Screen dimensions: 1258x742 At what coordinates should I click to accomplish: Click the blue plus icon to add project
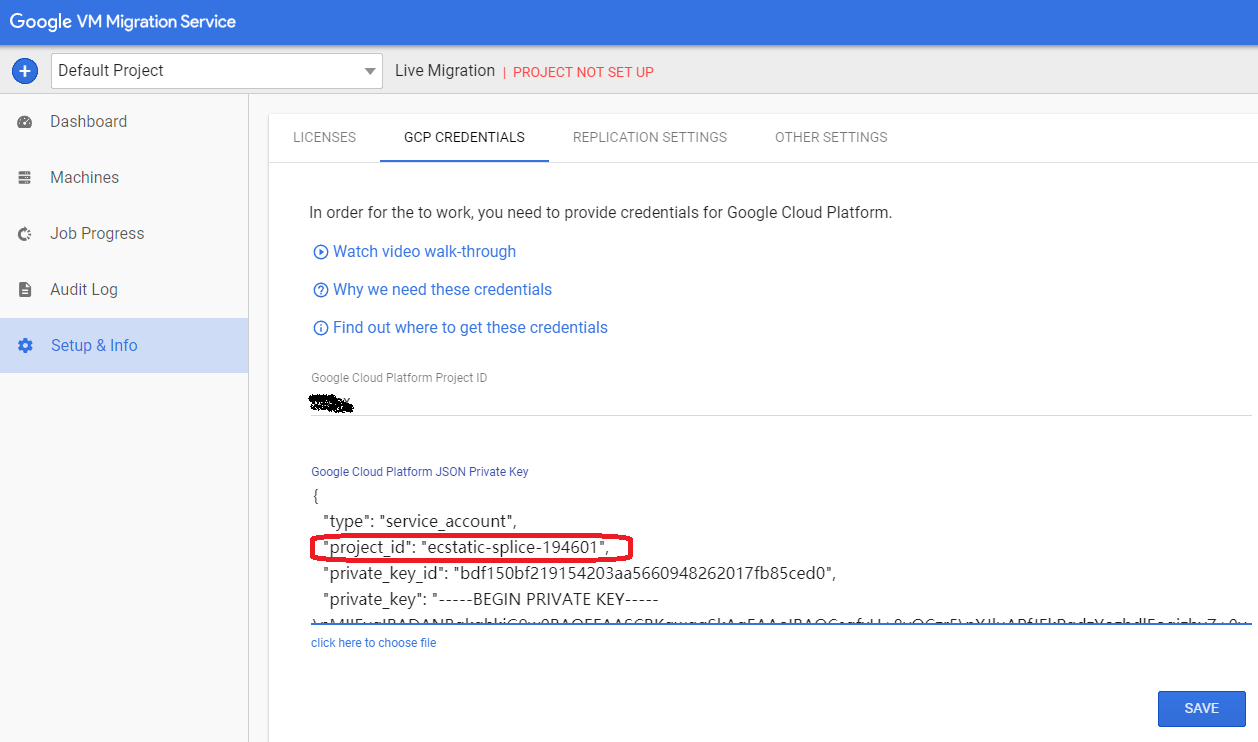click(24, 70)
